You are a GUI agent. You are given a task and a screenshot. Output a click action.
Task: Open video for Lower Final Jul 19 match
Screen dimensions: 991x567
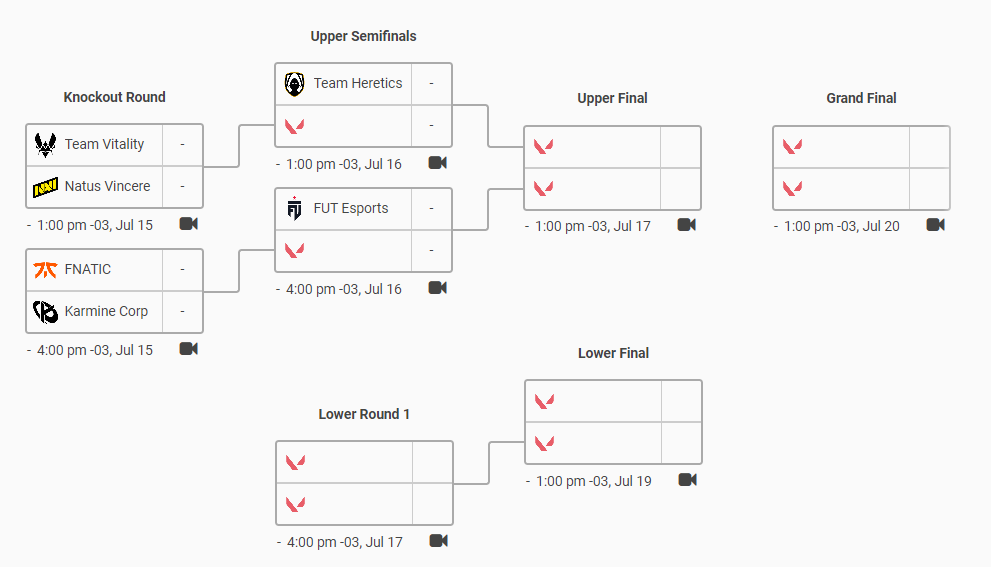coord(687,480)
